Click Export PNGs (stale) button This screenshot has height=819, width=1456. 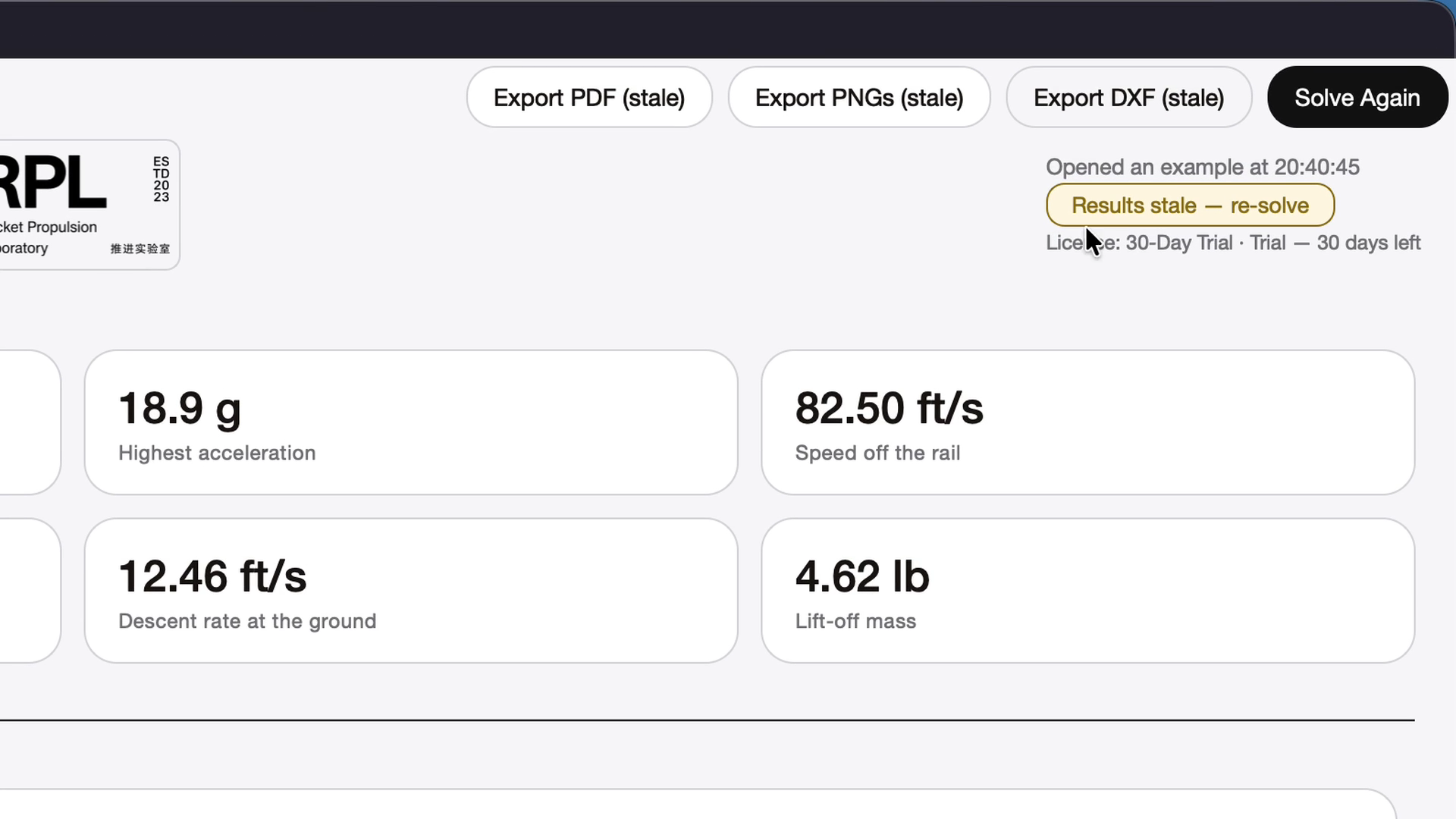coord(859,97)
